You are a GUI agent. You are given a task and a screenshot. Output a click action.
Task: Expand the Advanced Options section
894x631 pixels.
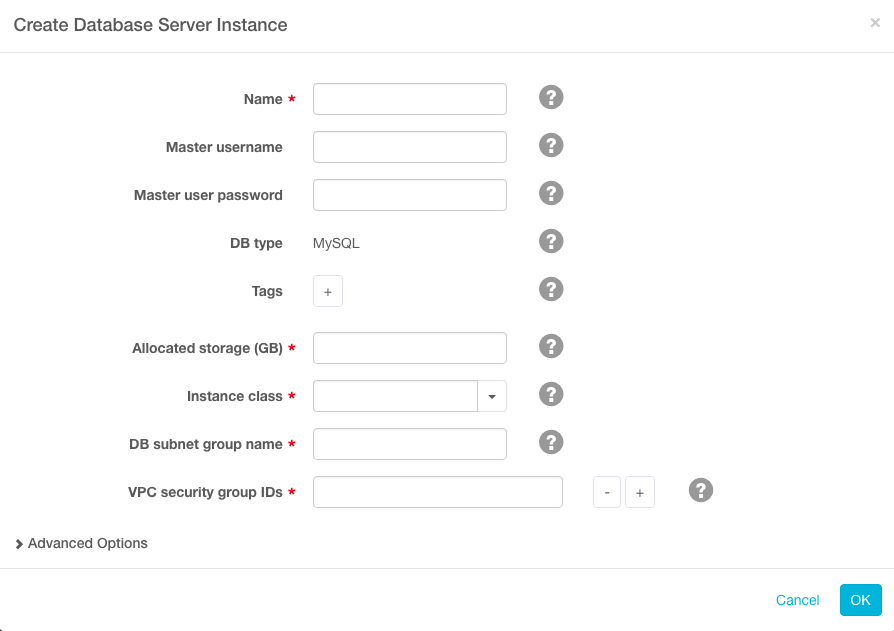(x=82, y=543)
